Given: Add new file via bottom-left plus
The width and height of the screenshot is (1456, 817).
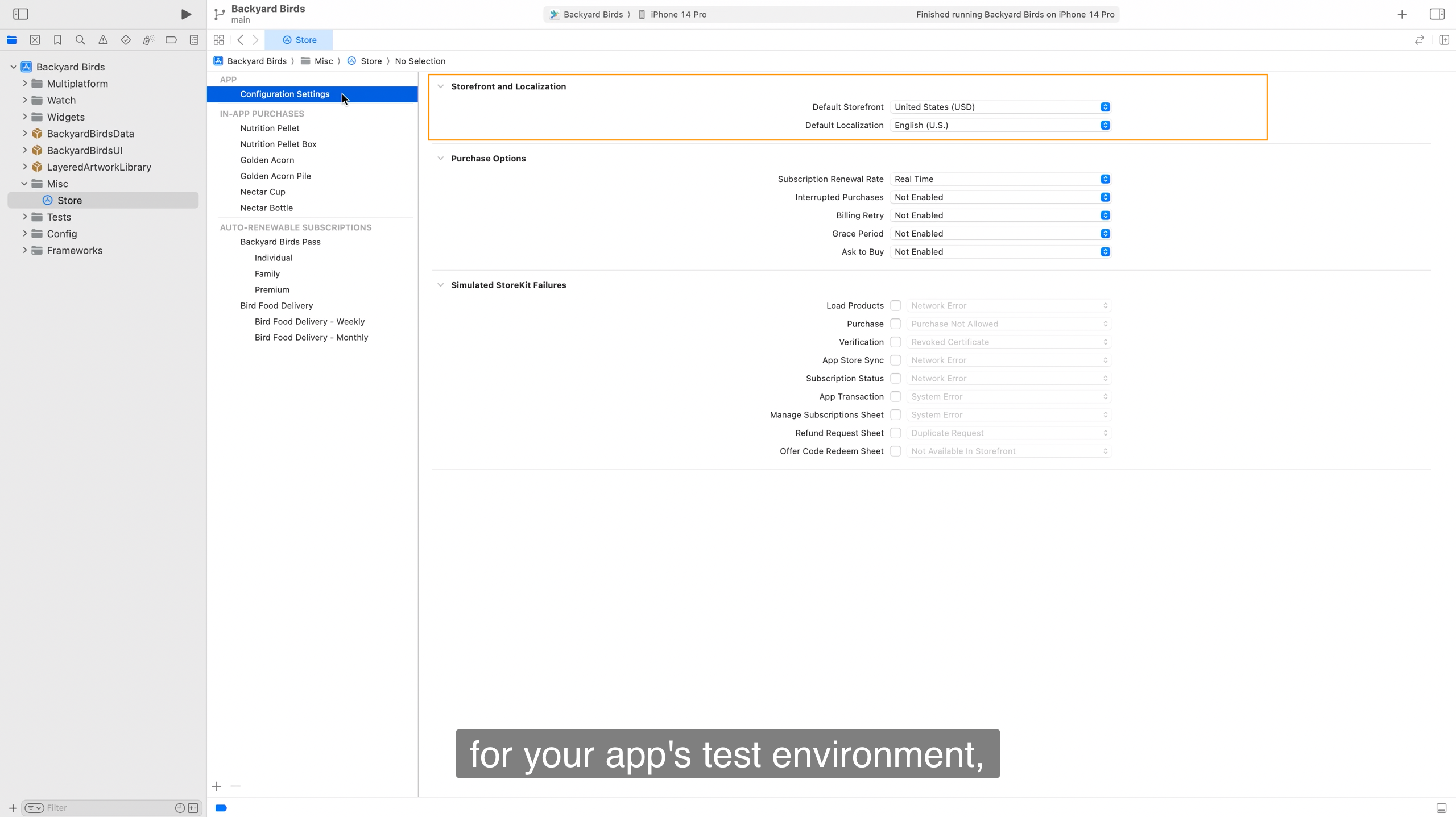Looking at the screenshot, I should 13,808.
